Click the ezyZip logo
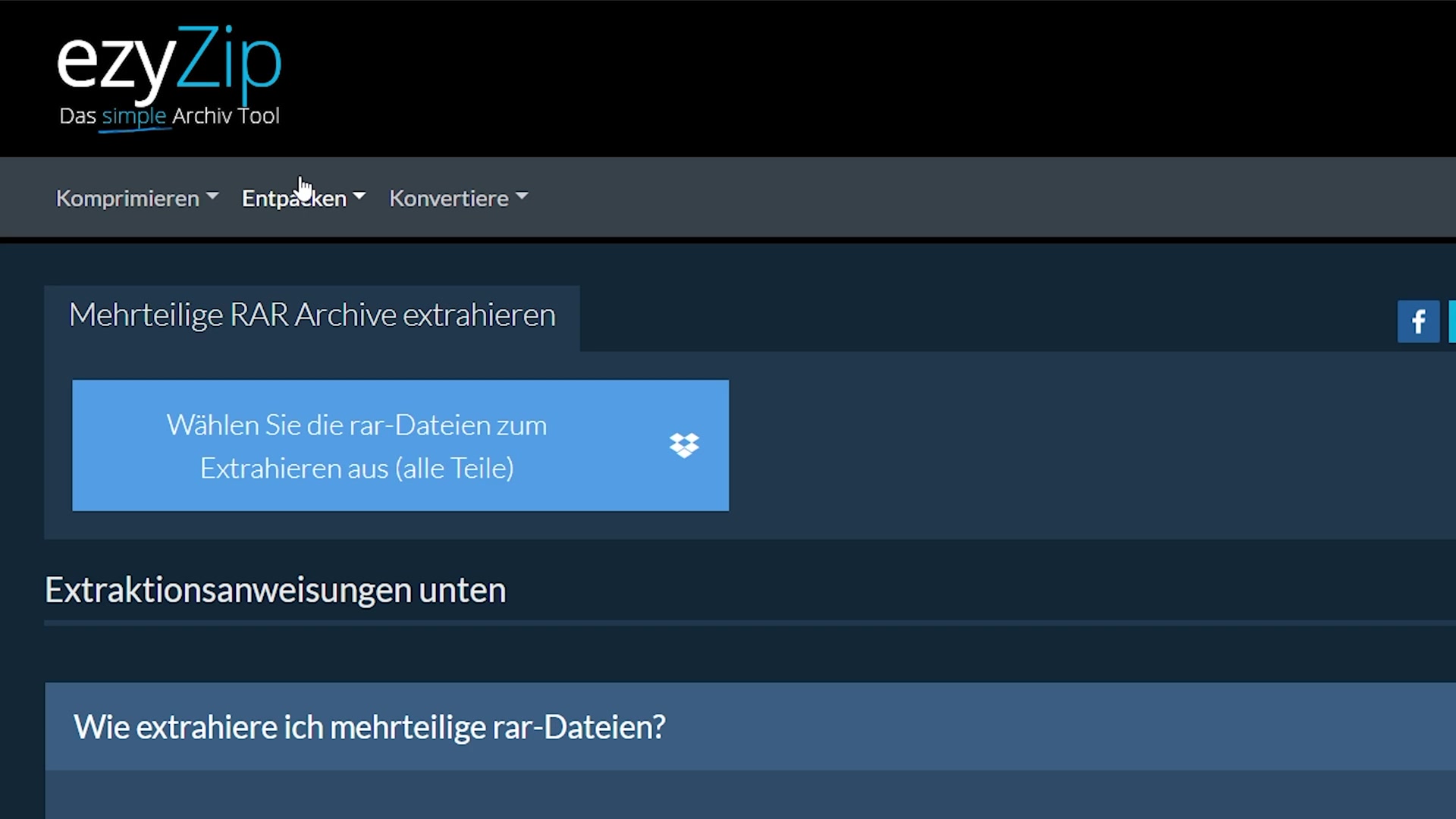The height and width of the screenshot is (819, 1456). (x=169, y=77)
